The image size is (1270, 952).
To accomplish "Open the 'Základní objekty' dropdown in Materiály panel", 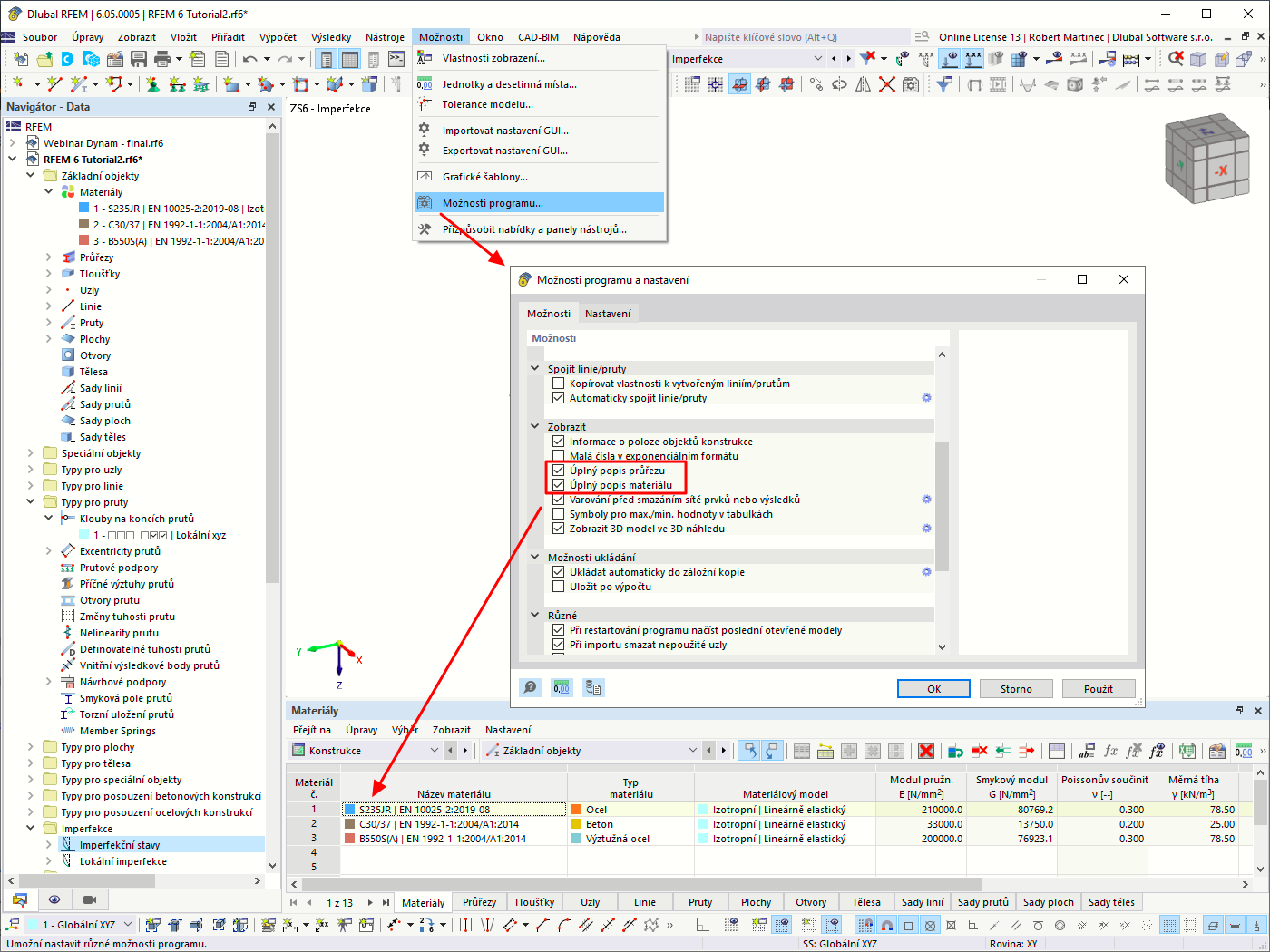I will [692, 751].
